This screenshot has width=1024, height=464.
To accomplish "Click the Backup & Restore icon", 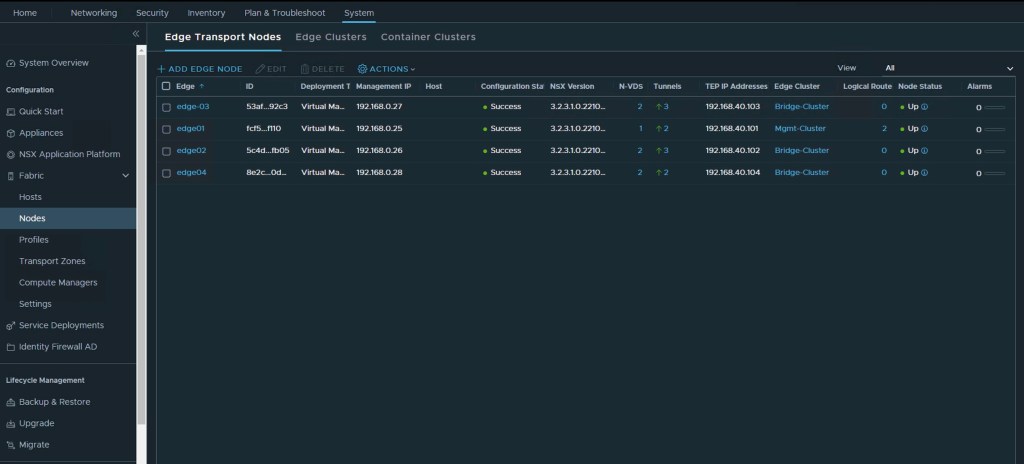I will [x=11, y=402].
